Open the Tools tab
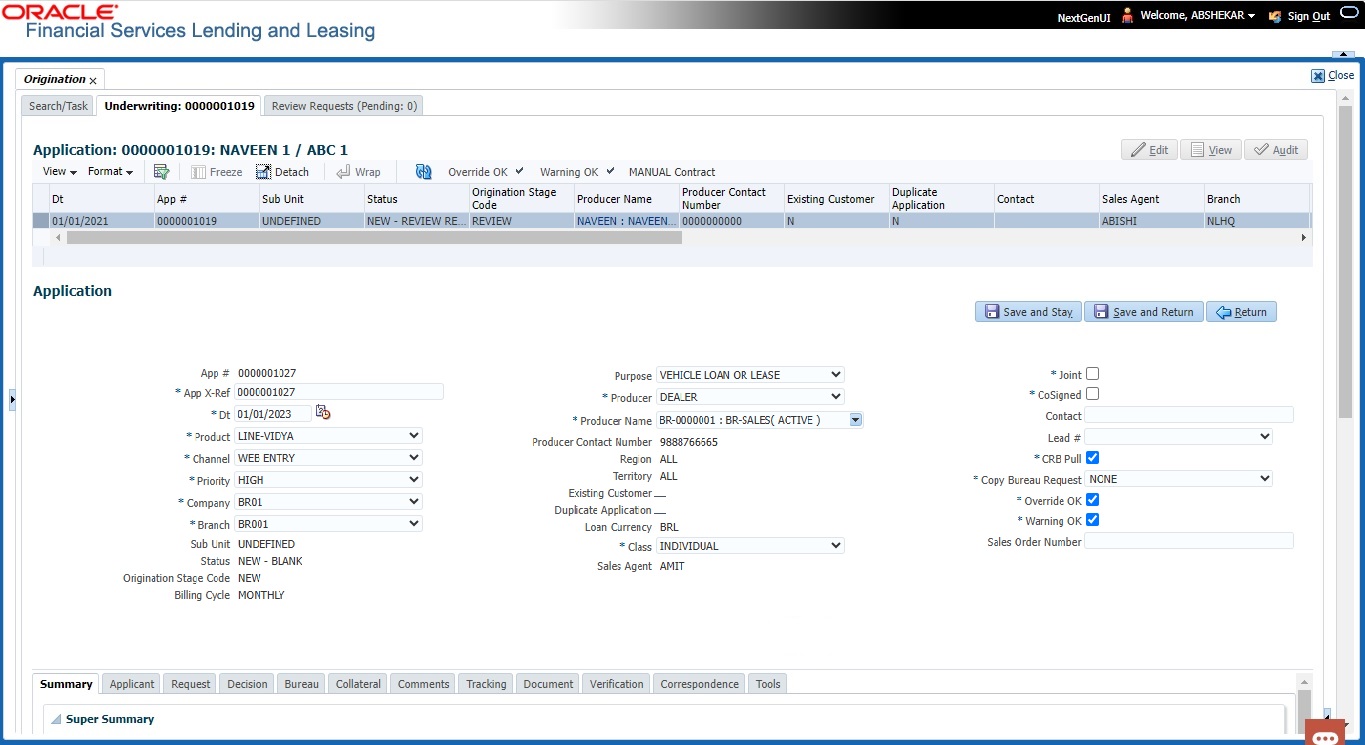Viewport: 1365px width, 745px height. point(768,684)
